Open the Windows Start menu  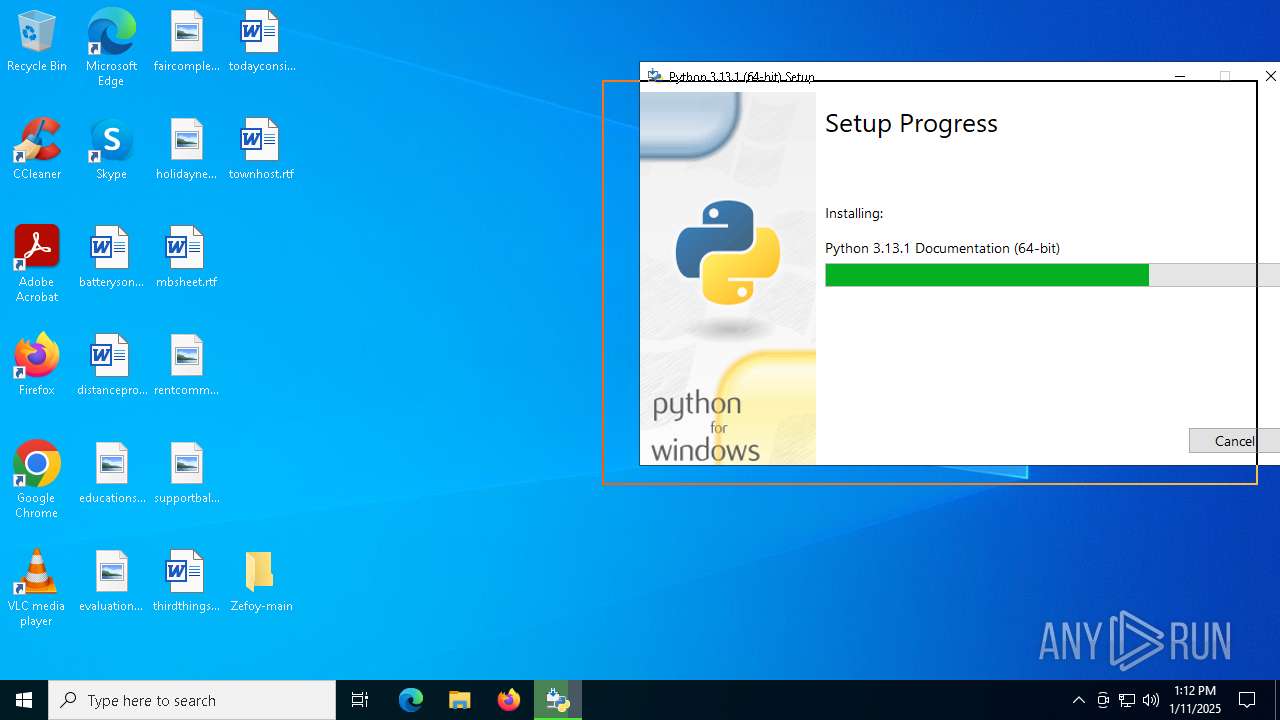pos(24,700)
